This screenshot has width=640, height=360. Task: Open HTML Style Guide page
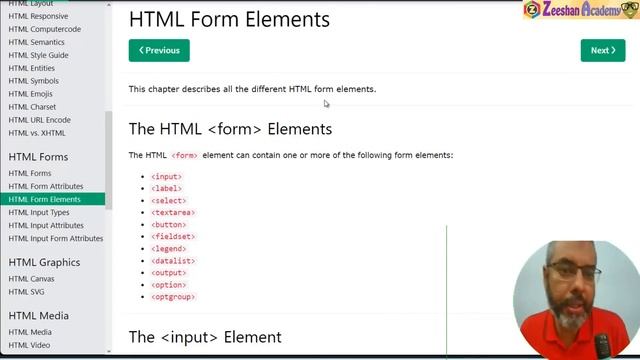[x=38, y=55]
